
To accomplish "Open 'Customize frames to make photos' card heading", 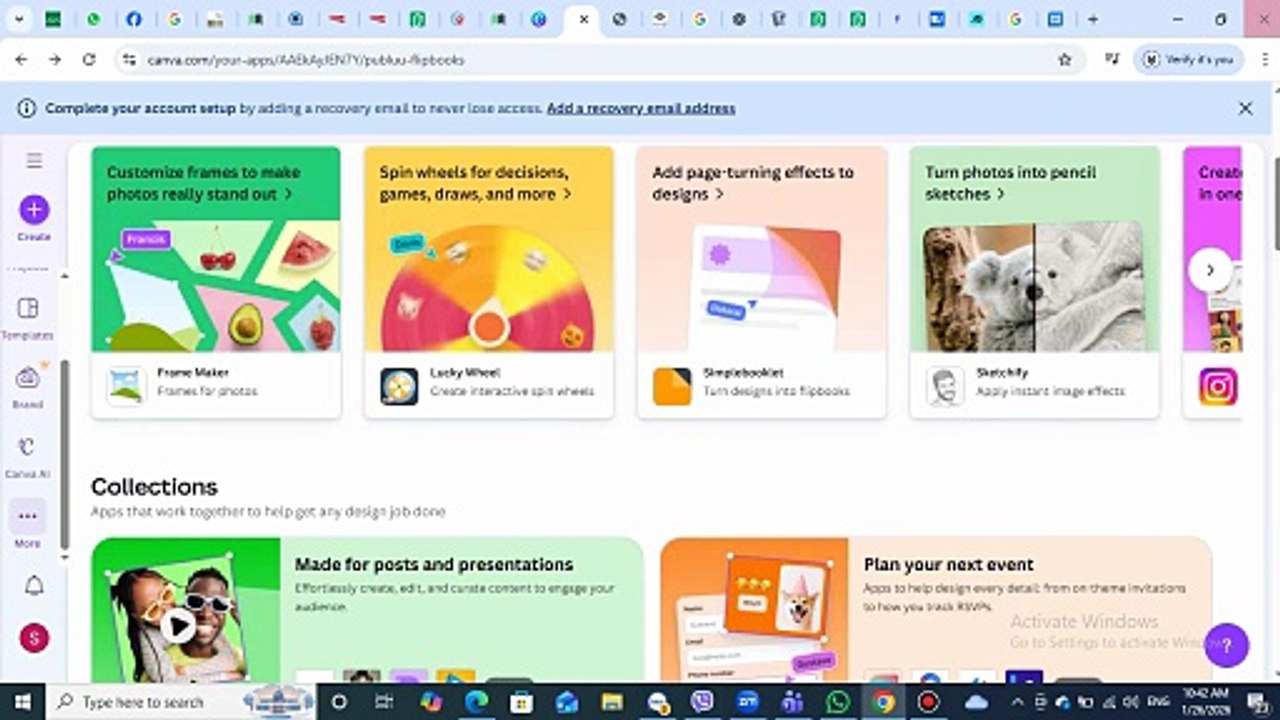I will click(204, 183).
